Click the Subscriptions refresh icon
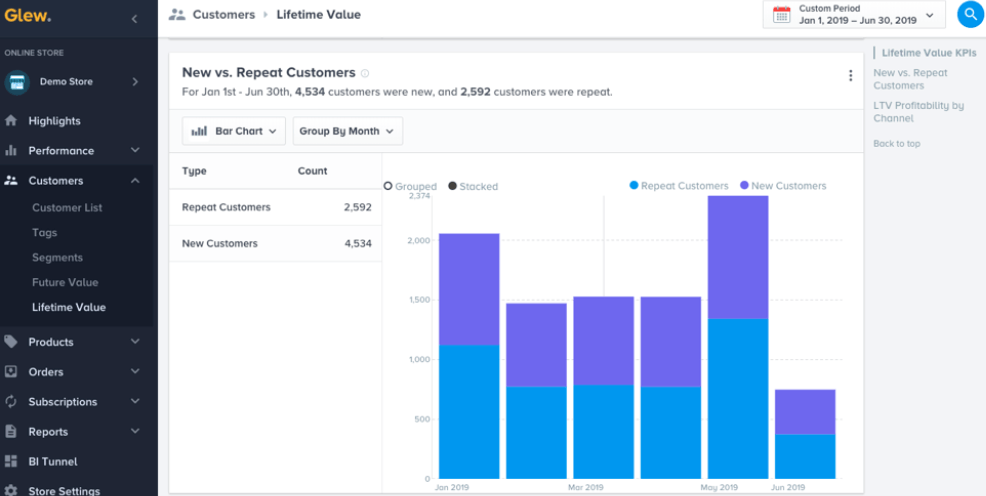Image resolution: width=986 pixels, height=496 pixels. click(11, 401)
